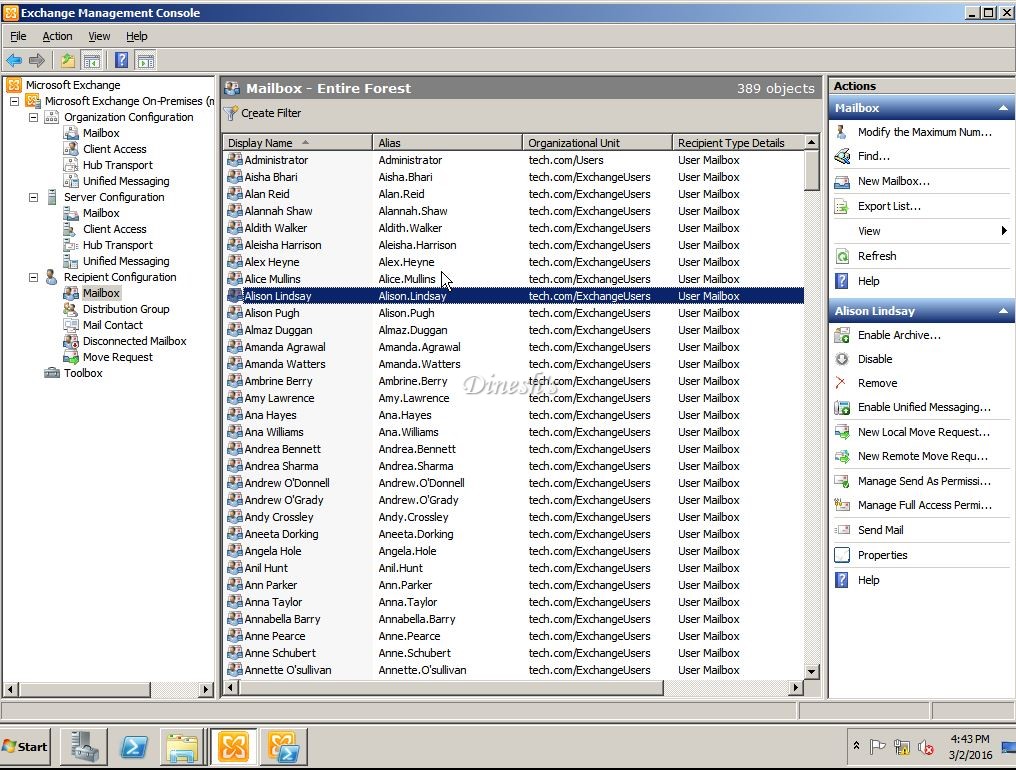Click the Start button
The width and height of the screenshot is (1016, 770).
coord(26,747)
